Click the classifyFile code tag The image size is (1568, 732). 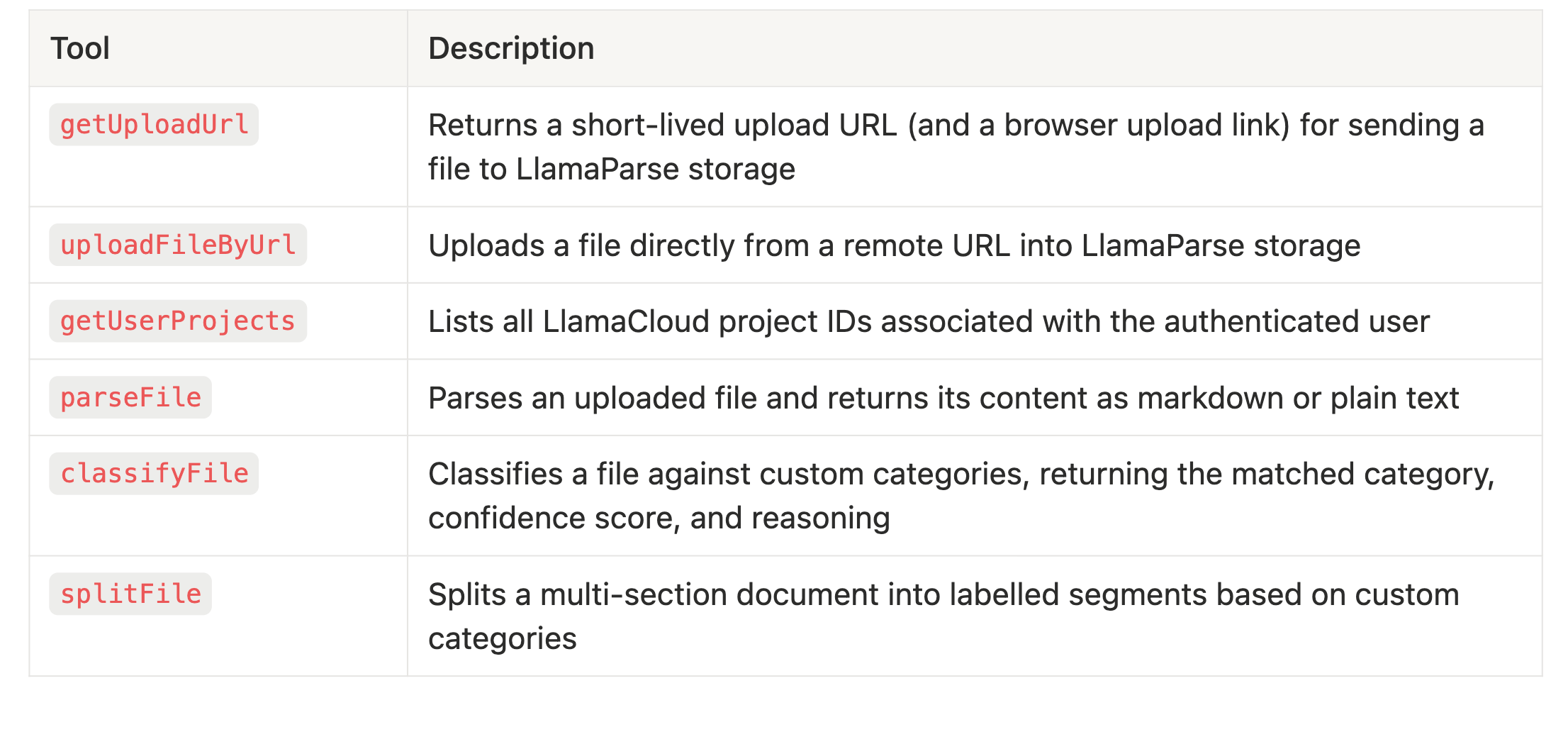(x=154, y=474)
